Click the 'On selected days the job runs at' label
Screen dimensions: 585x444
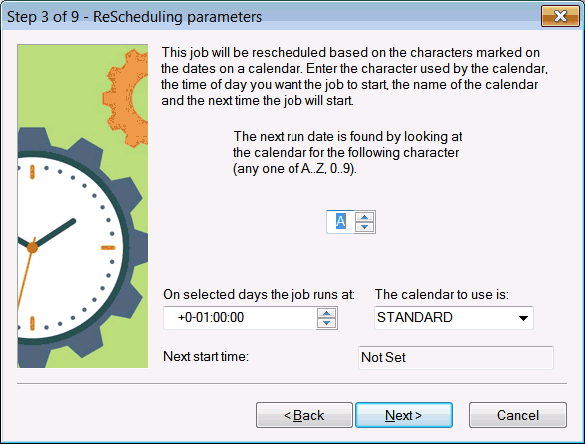point(259,294)
